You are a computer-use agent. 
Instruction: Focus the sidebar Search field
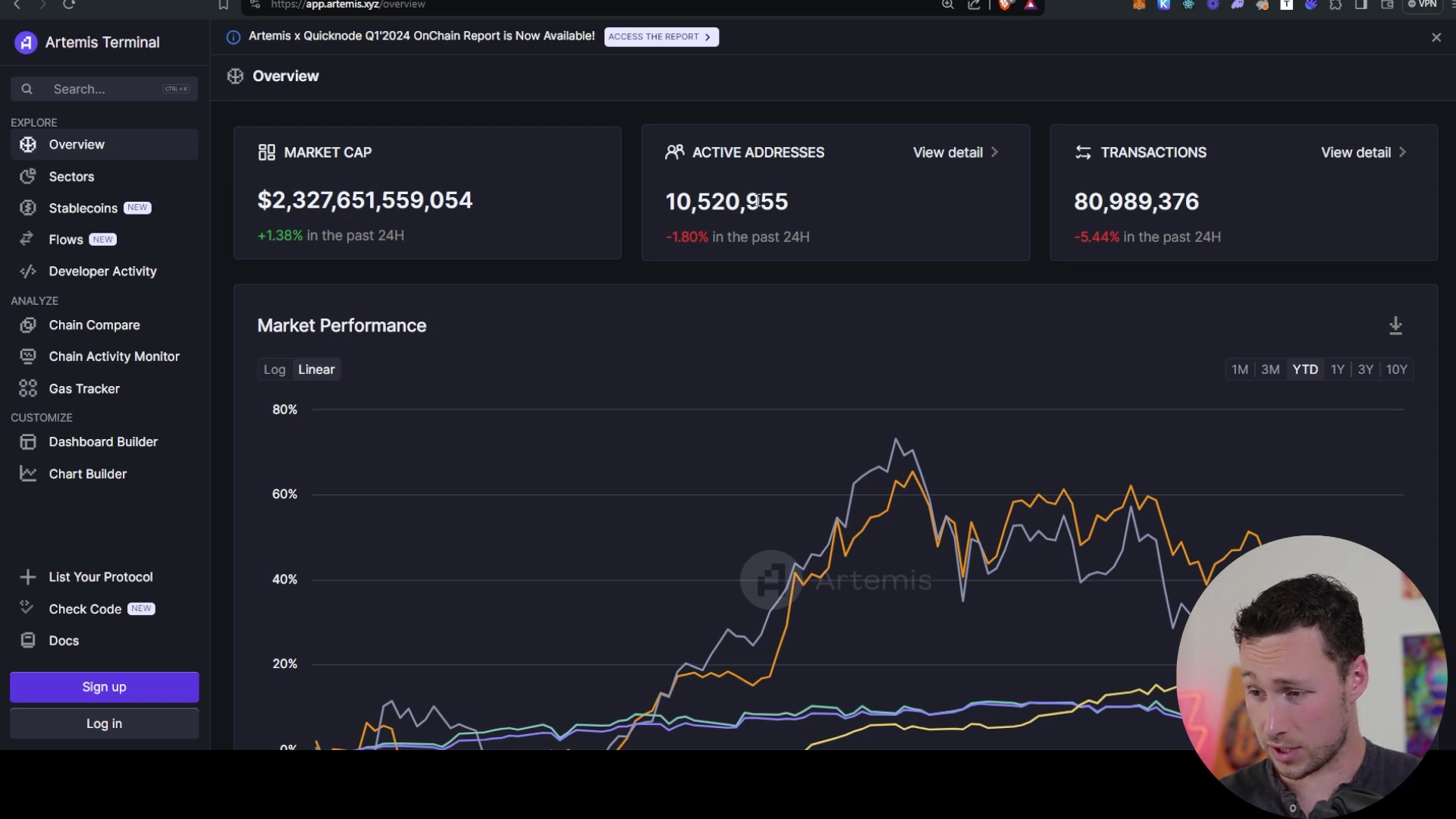click(106, 89)
